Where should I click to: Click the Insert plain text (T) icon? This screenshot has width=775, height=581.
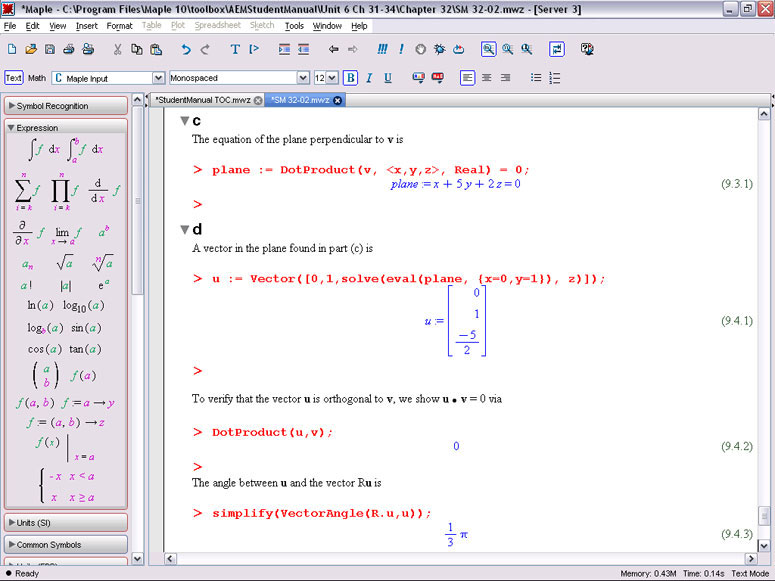click(x=235, y=49)
